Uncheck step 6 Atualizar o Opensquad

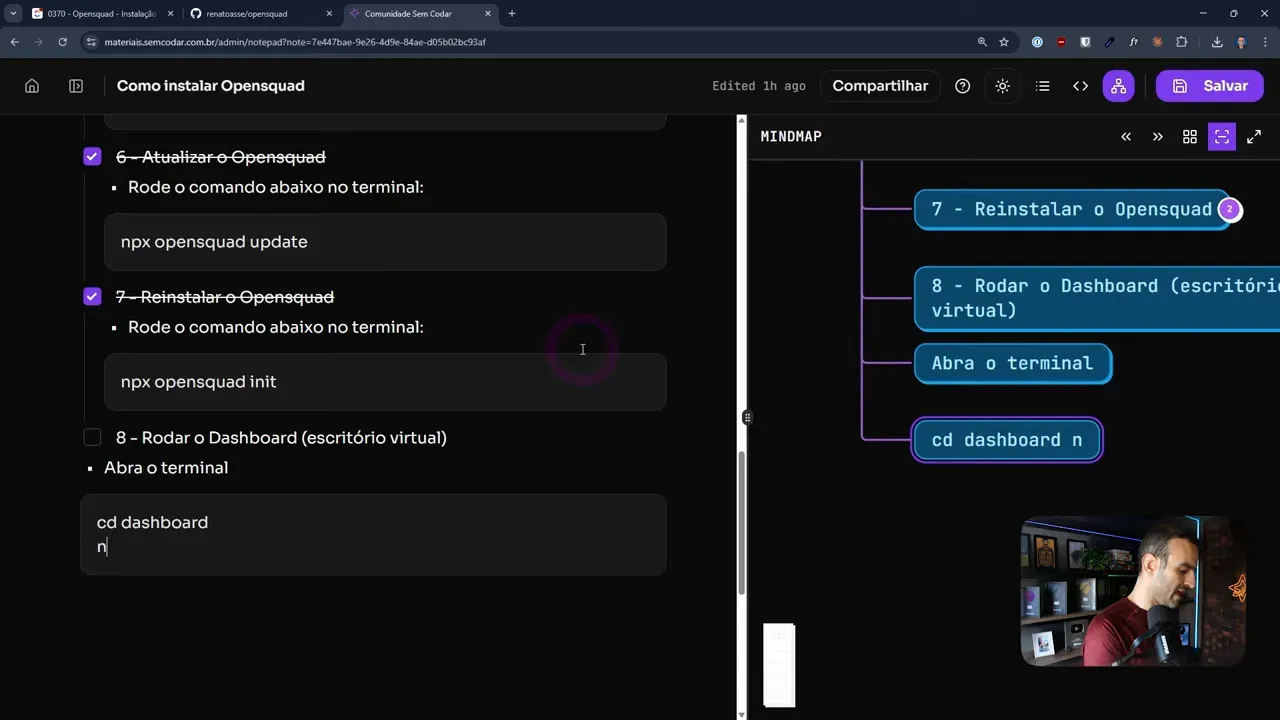click(92, 156)
